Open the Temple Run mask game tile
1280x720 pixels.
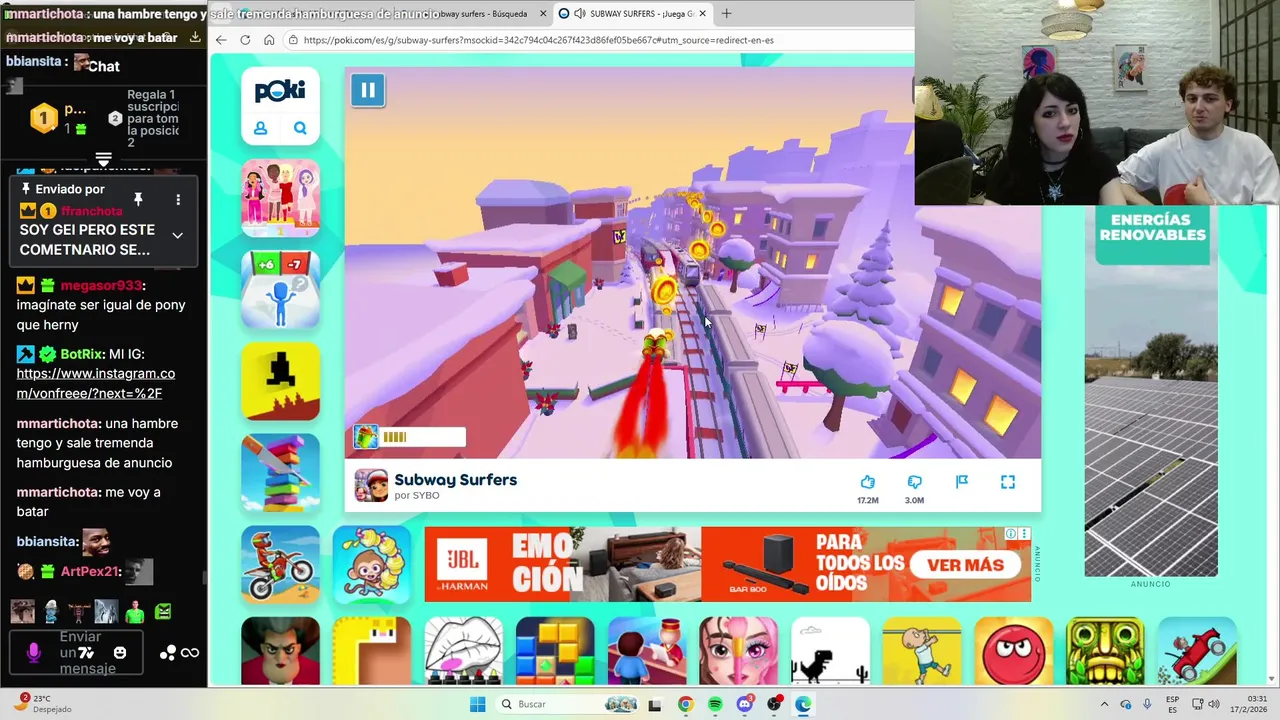coord(1105,651)
